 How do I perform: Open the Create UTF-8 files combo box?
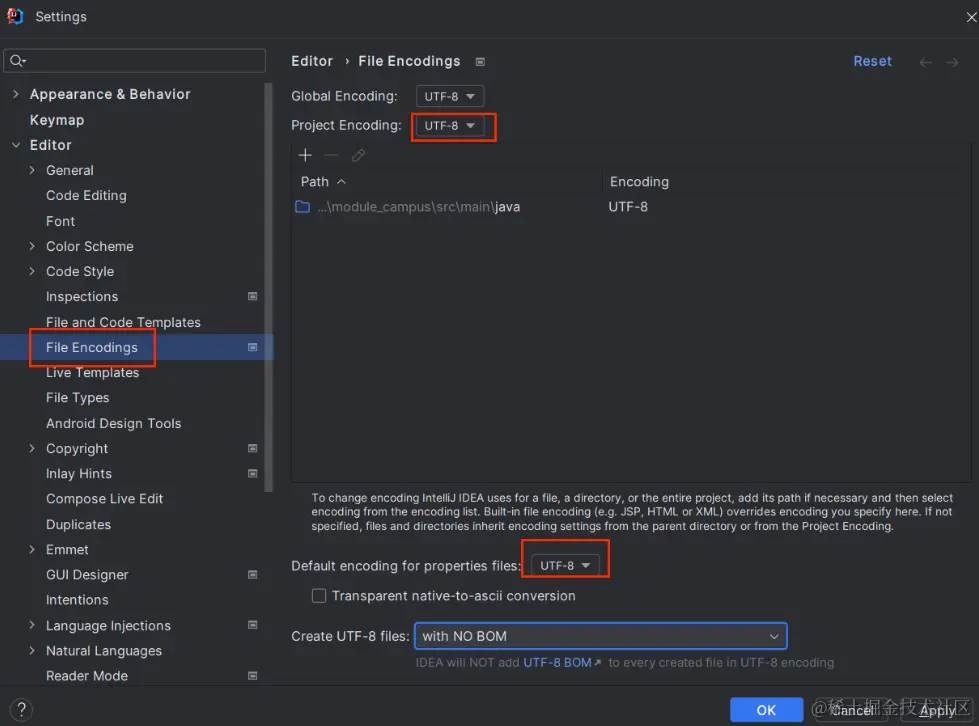(x=601, y=636)
